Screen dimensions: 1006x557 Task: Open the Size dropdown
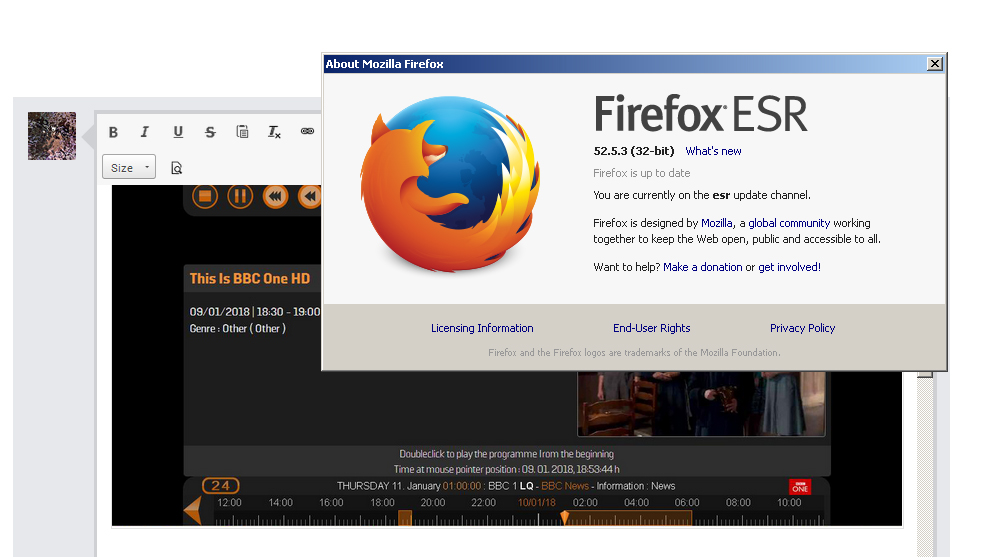tap(129, 167)
